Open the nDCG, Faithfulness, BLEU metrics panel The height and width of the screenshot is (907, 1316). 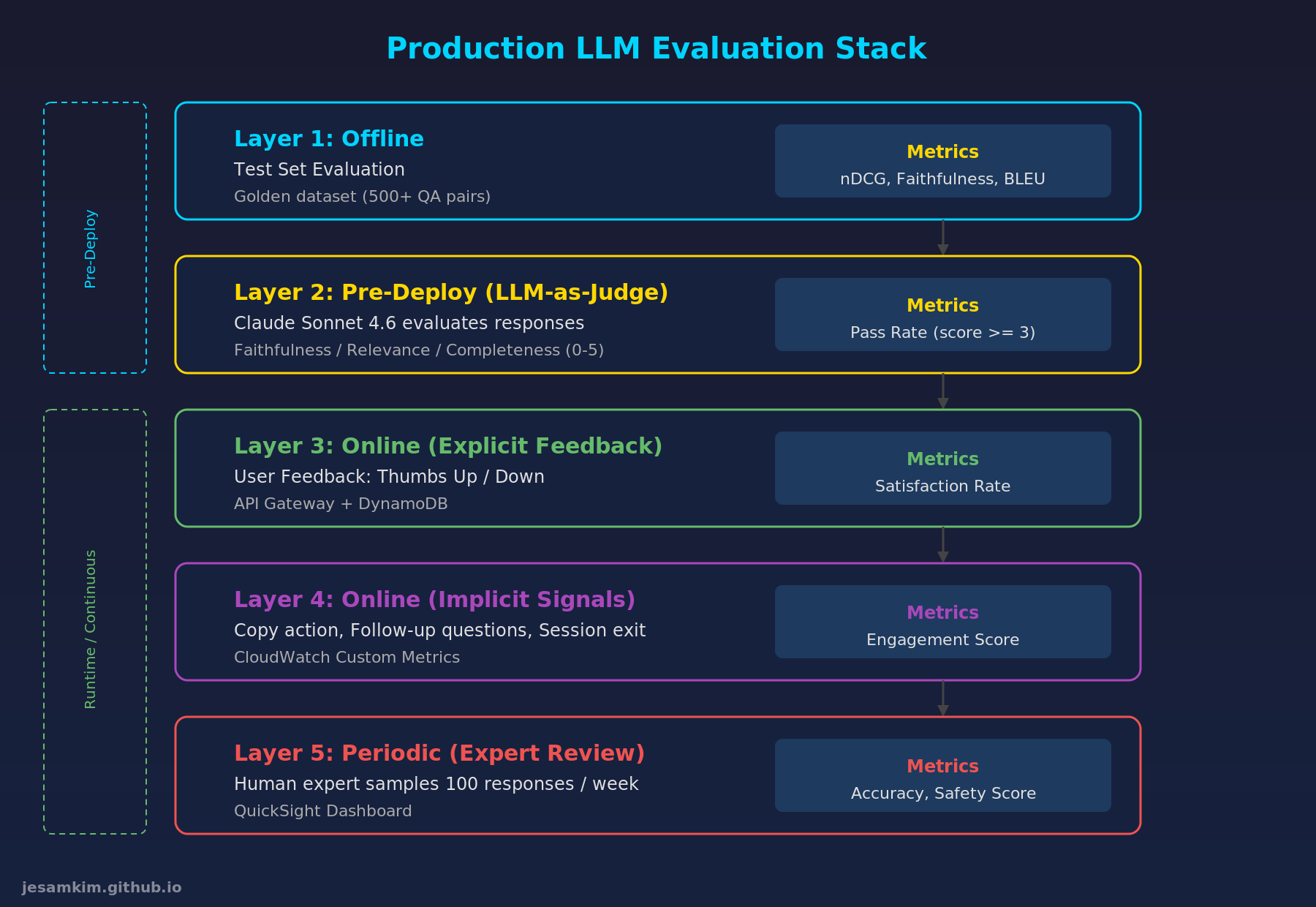[x=942, y=161]
